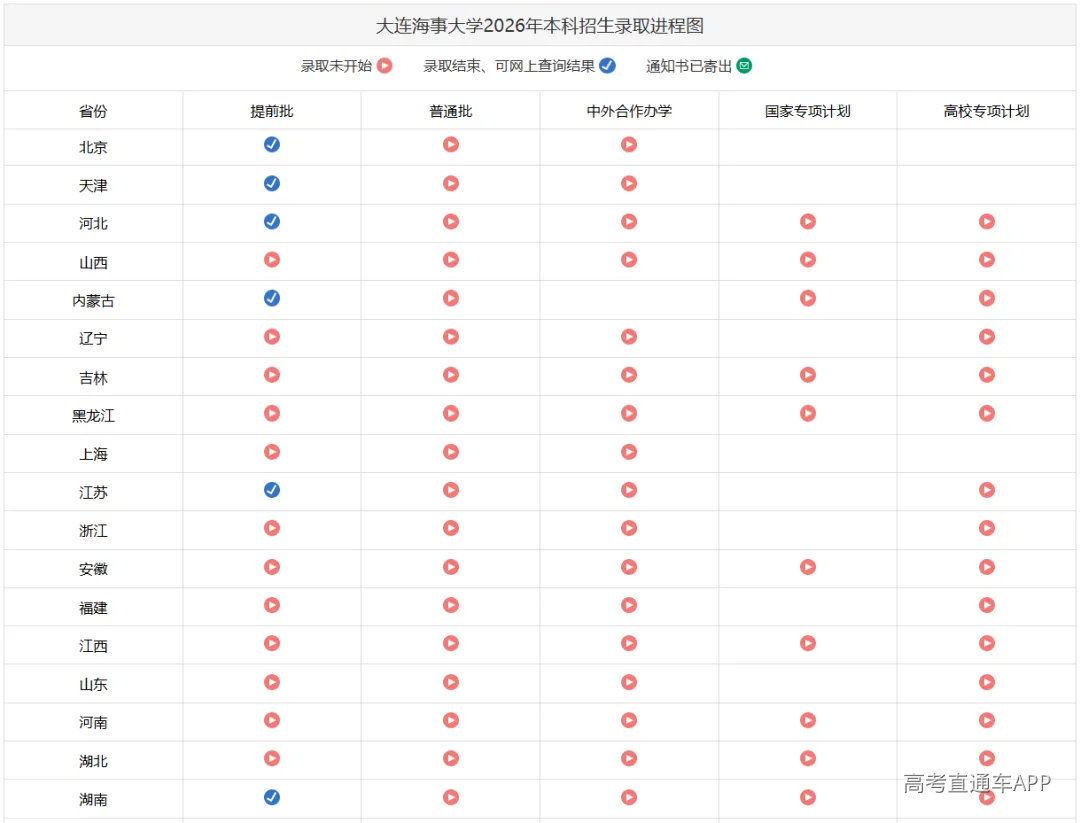This screenshot has height=823, width=1080.
Task: Click the blue check for 河北 提前批
Action: click(x=272, y=222)
